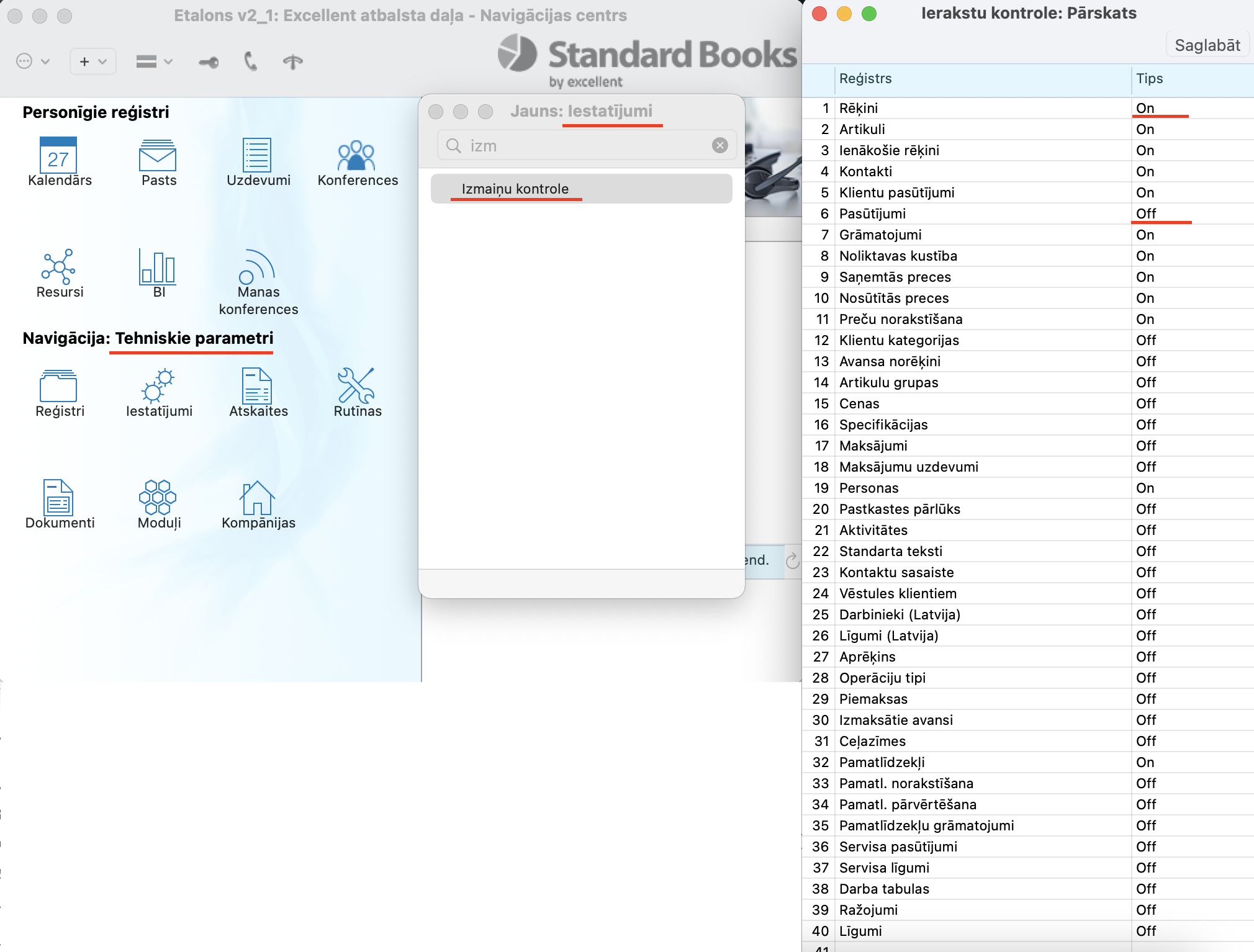Toggle the Pasūtījumi Off value

pyautogui.click(x=1146, y=213)
